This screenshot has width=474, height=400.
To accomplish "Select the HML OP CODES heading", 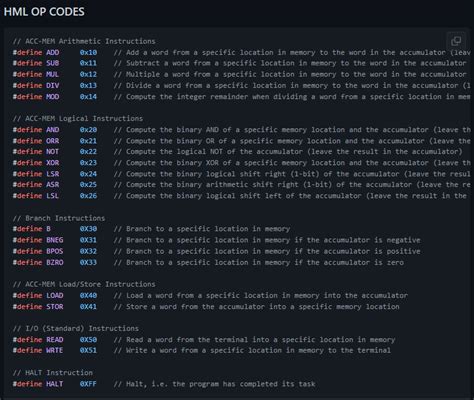I will (44, 12).
